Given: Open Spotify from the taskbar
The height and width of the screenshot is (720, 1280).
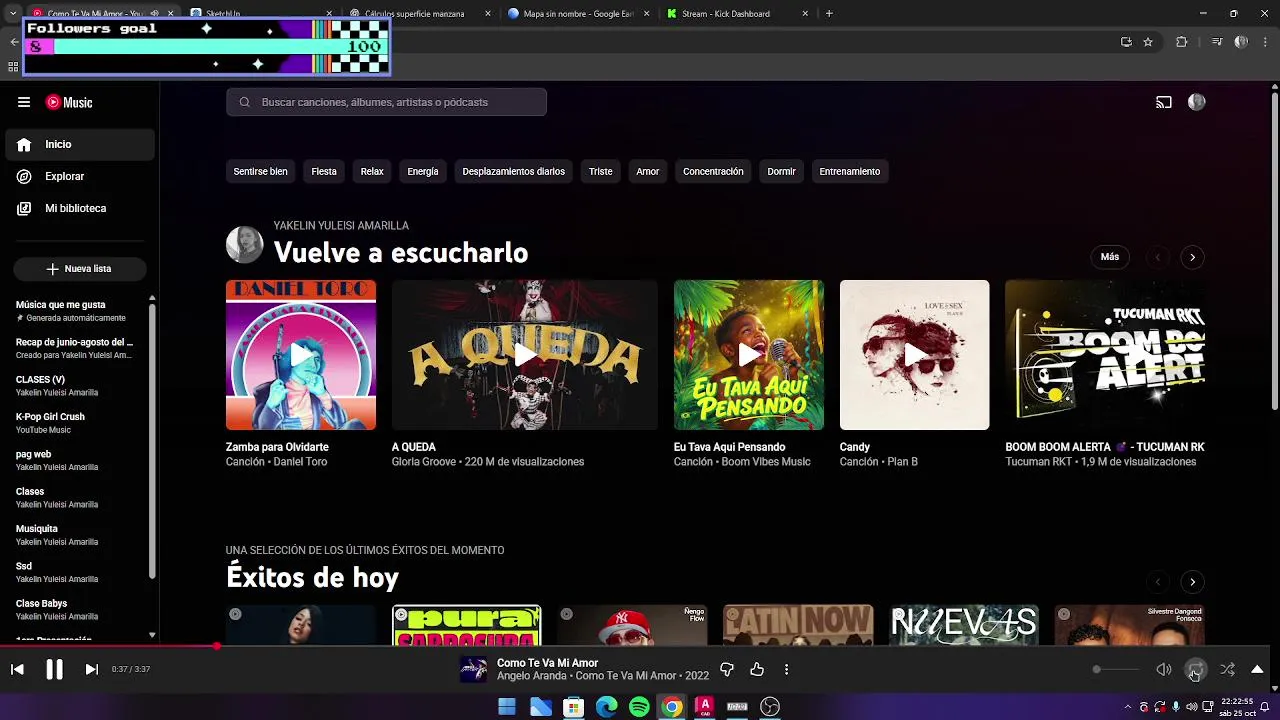Looking at the screenshot, I should pyautogui.click(x=639, y=707).
